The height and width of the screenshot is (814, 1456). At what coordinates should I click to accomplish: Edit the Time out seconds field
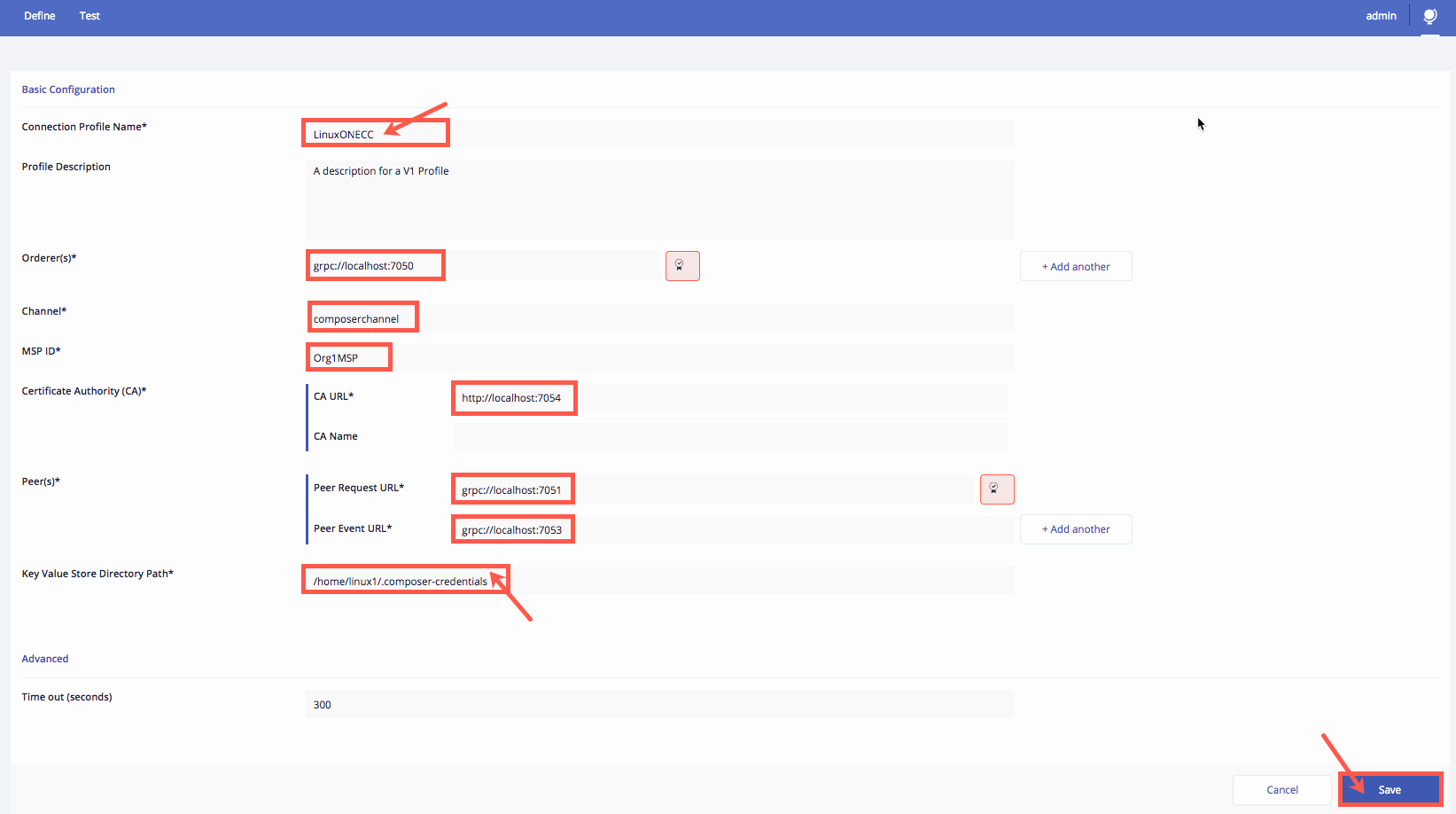pyautogui.click(x=660, y=704)
